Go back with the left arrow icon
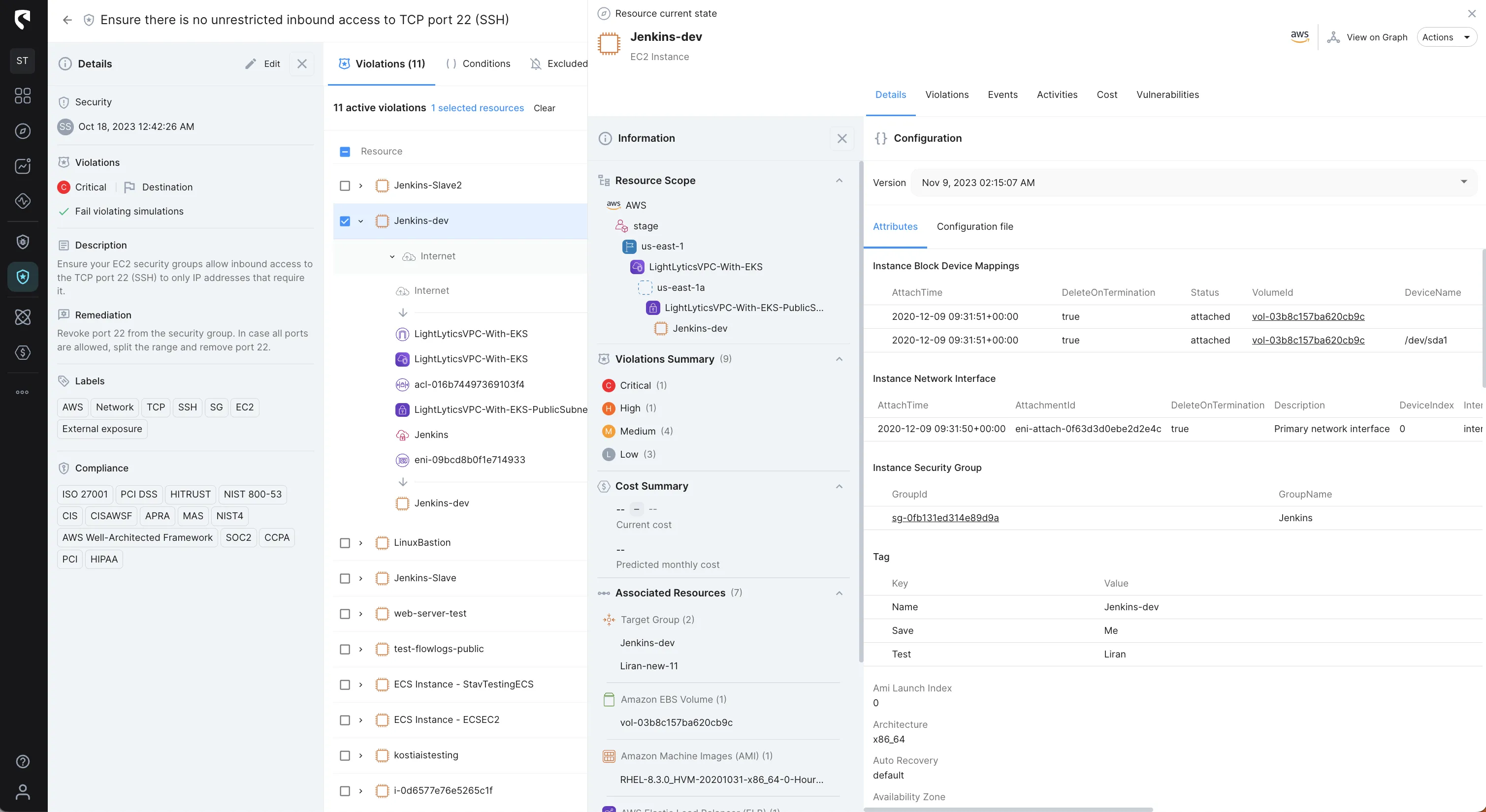1486x812 pixels. 67,20
